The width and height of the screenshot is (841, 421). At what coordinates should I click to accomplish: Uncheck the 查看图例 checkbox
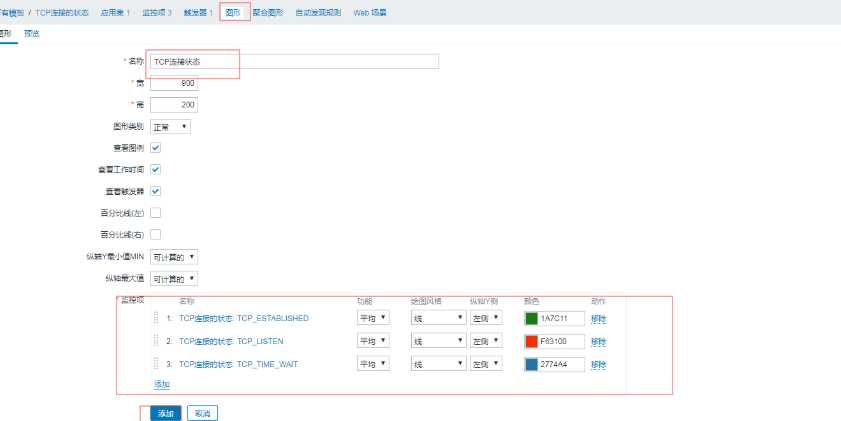pos(155,148)
